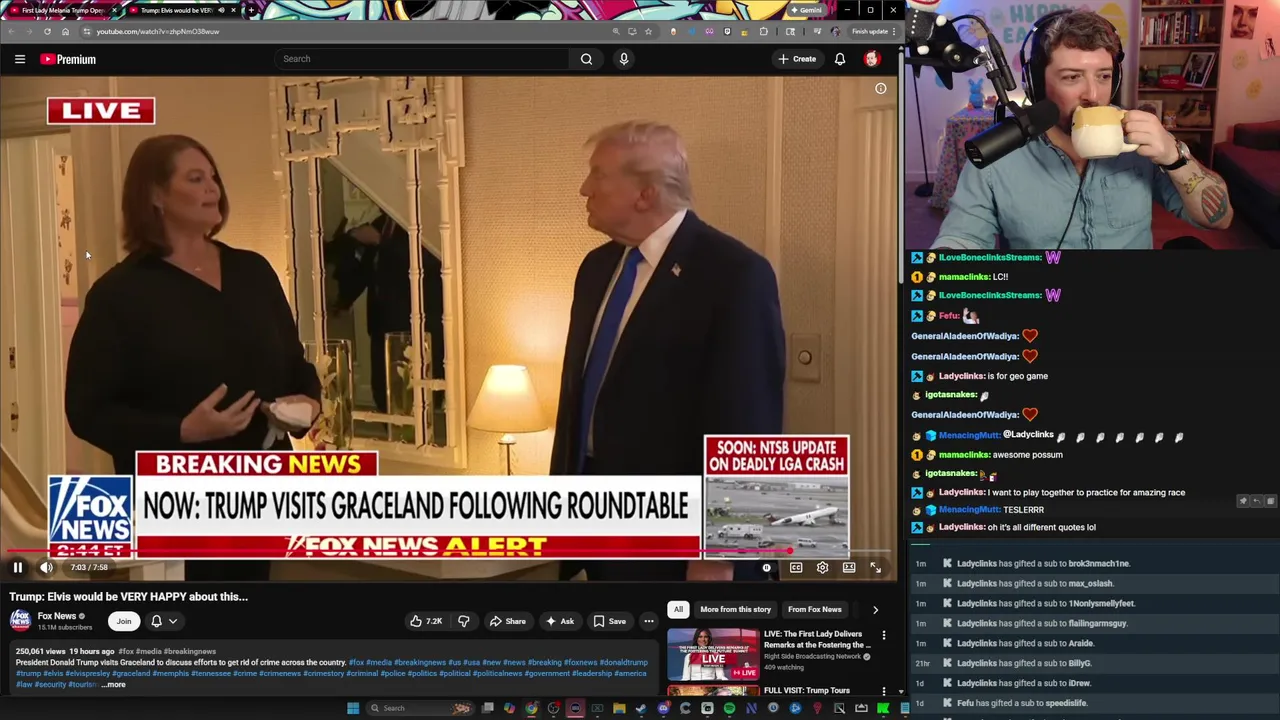Open options menu for First Lady live video
This screenshot has height=720, width=1280.
point(884,635)
